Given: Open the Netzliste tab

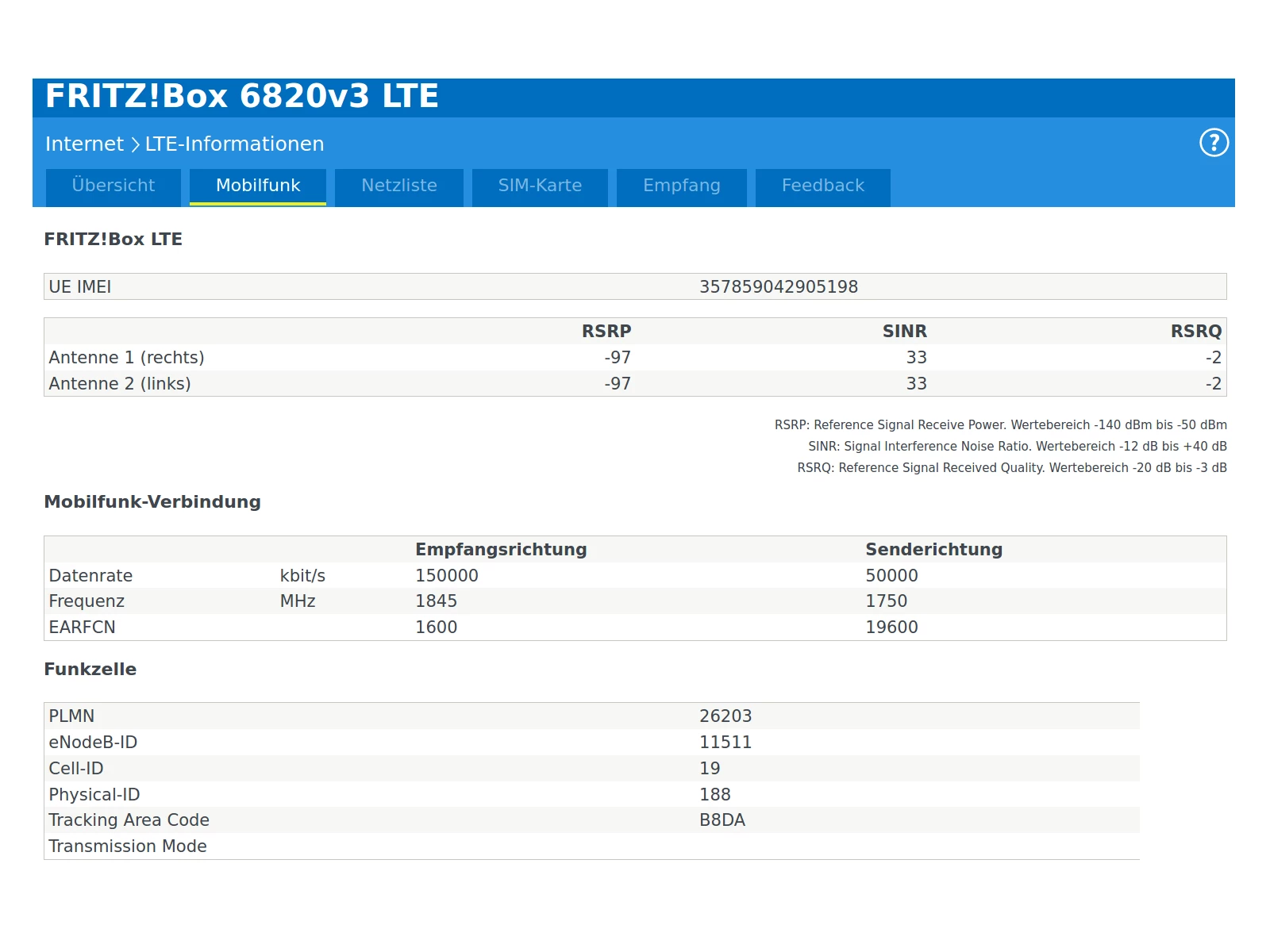Looking at the screenshot, I should 399,187.
